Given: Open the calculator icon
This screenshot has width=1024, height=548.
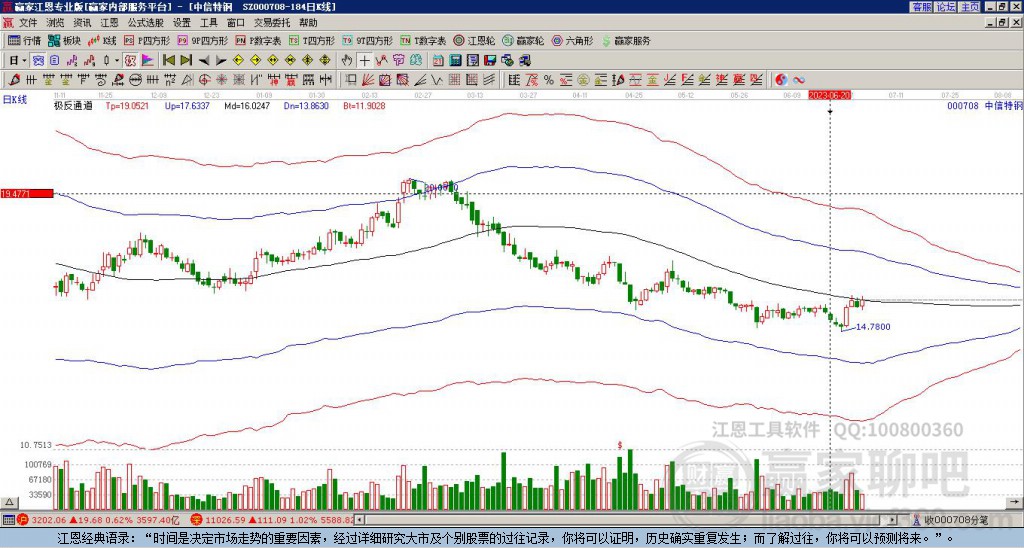Looking at the screenshot, I should [x=455, y=61].
